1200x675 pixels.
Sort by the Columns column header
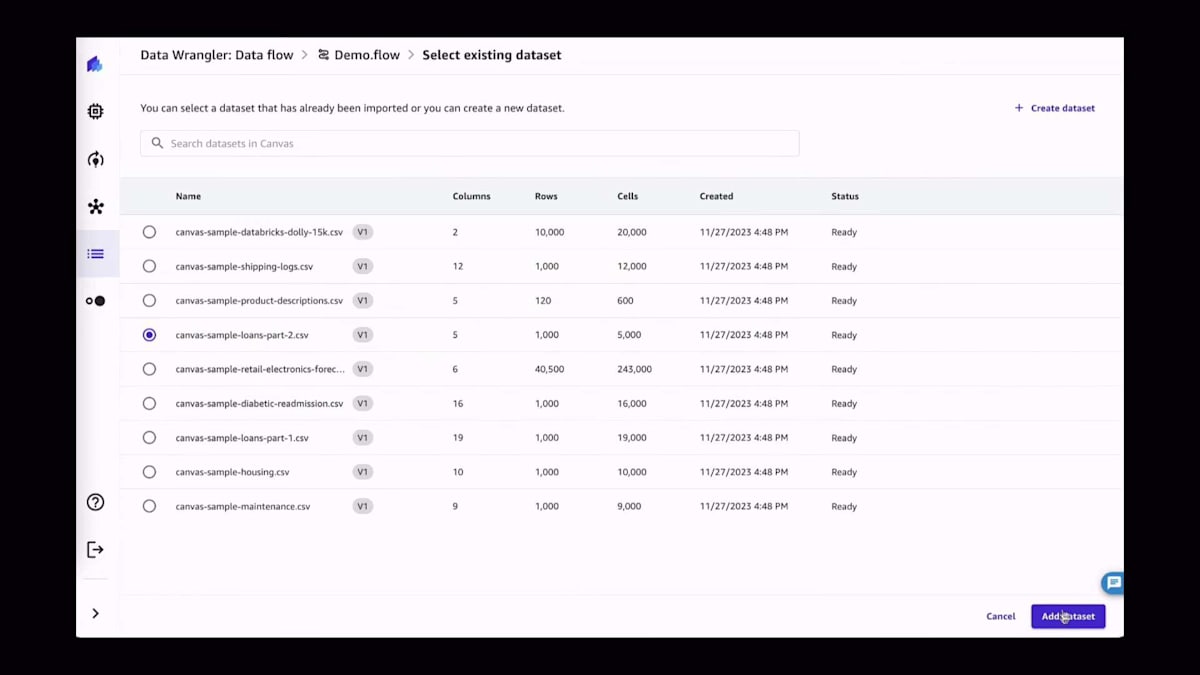pyautogui.click(x=471, y=196)
